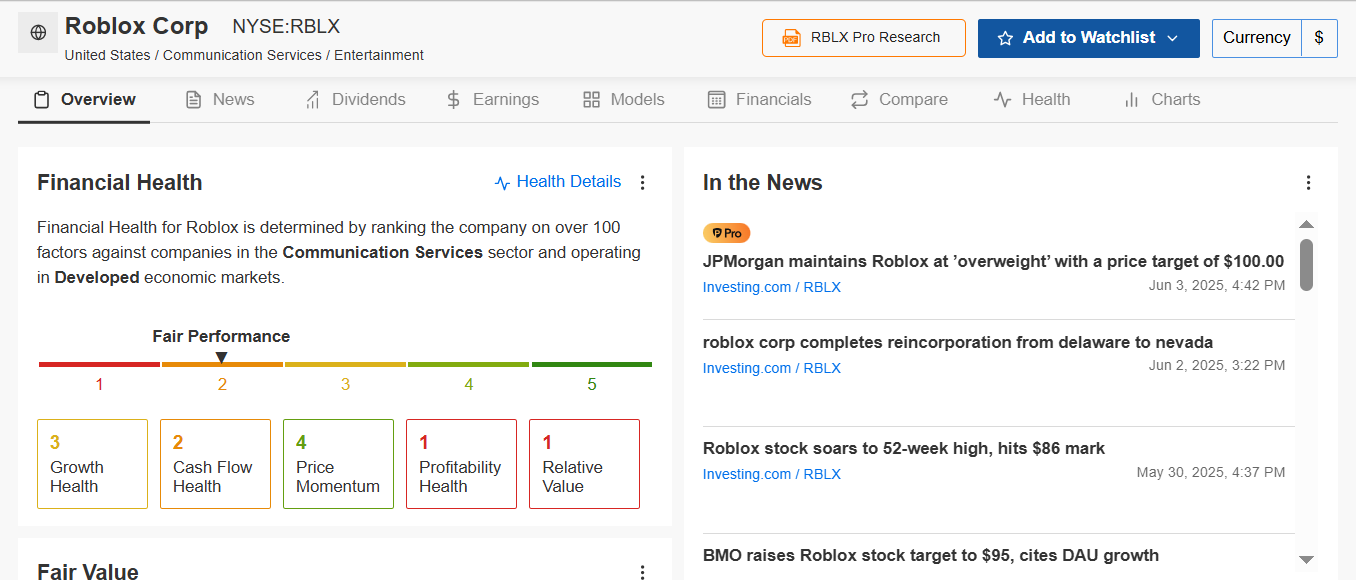Screen dimensions: 1356x580
Task: Click the Jun 2, 2025, 3:22 PM timestamp
Action: pos(1217,365)
